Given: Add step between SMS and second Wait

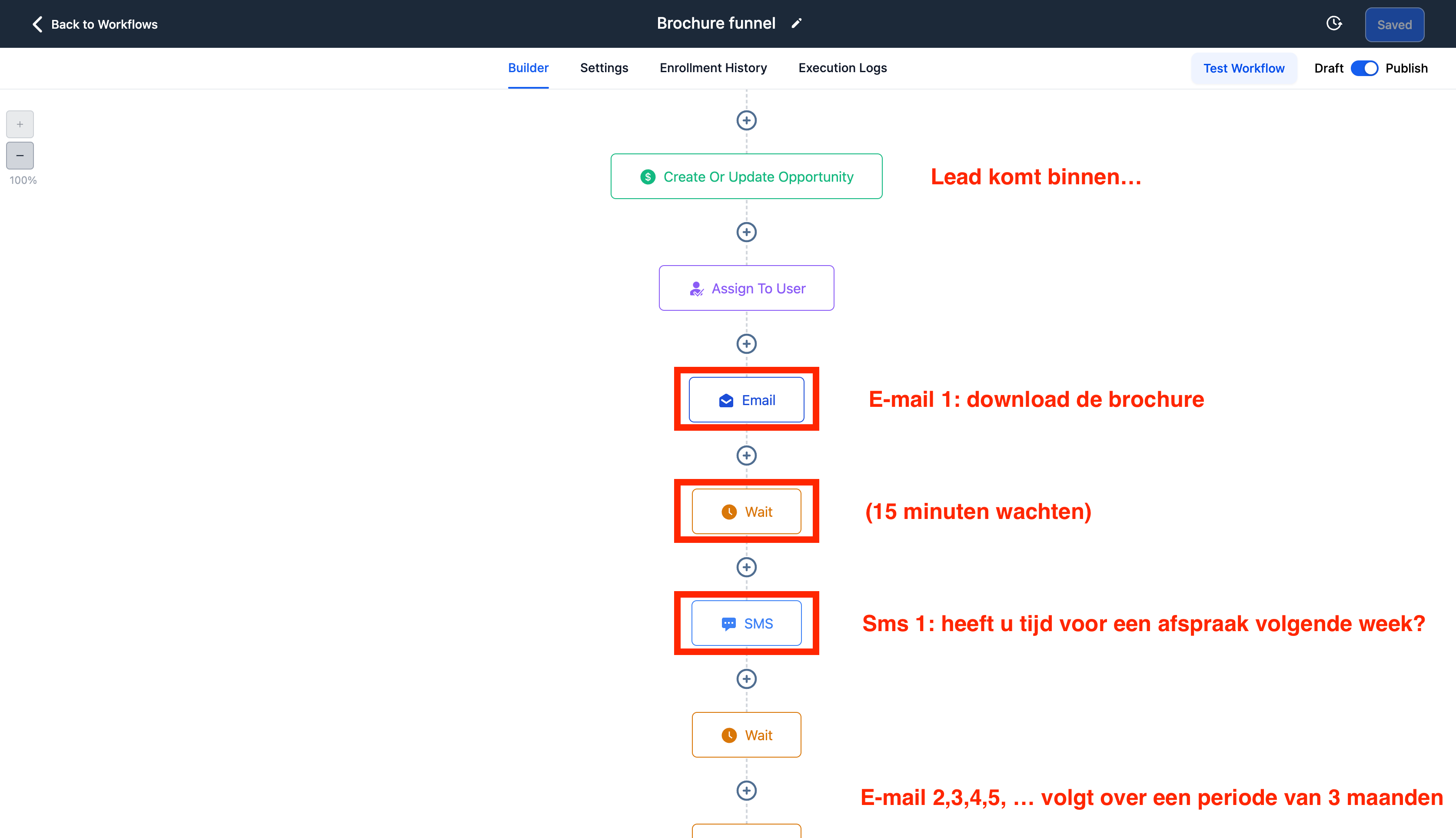Looking at the screenshot, I should coord(746,678).
